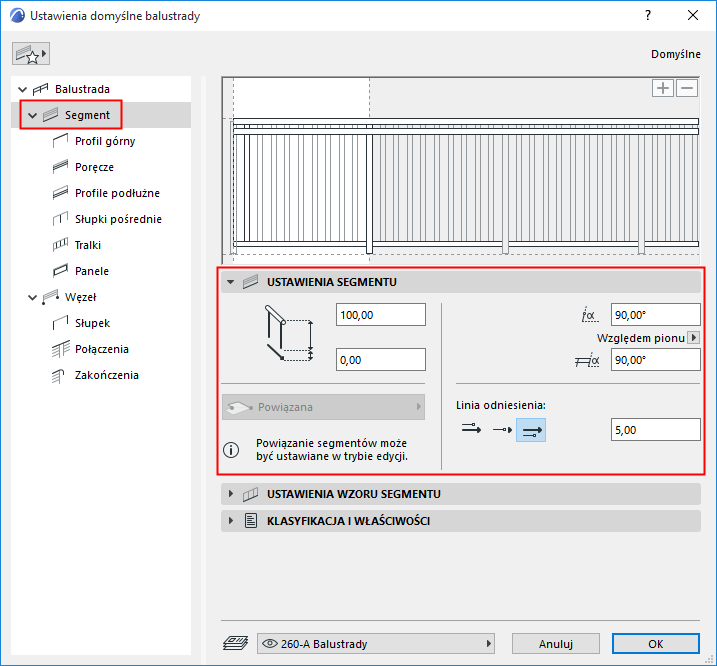Click the Słupek post icon
717x666 pixels.
click(x=60, y=323)
